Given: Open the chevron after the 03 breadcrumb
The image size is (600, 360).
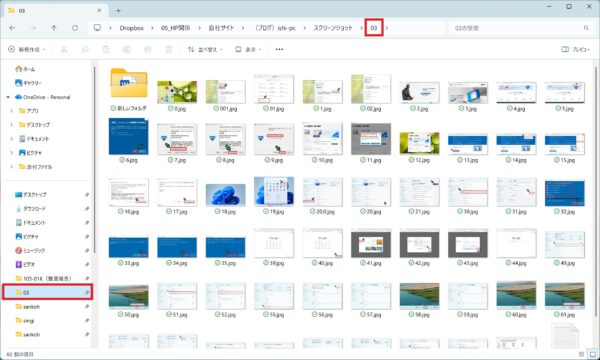Looking at the screenshot, I should (386, 28).
